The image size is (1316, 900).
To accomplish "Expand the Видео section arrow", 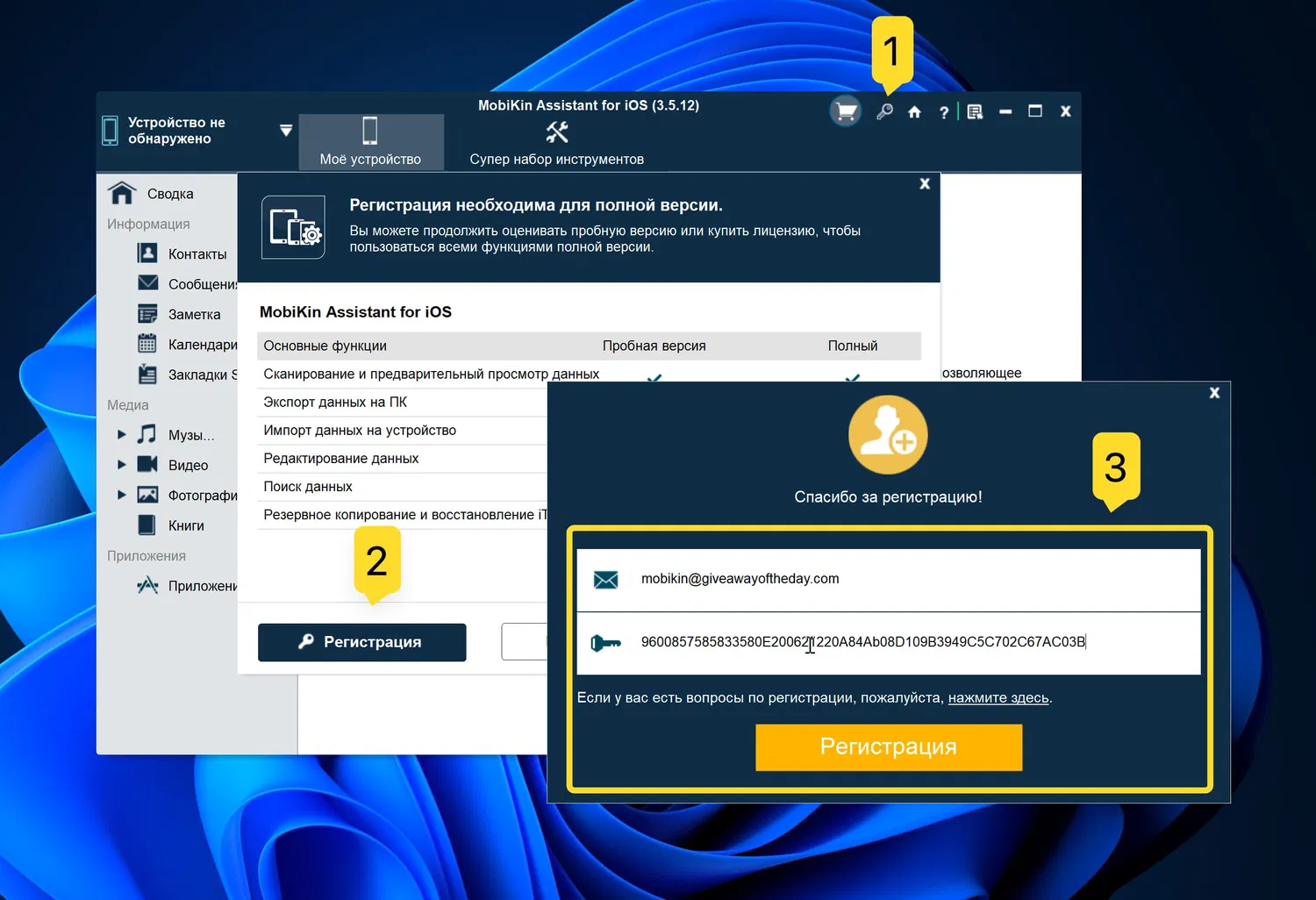I will pyautogui.click(x=122, y=465).
